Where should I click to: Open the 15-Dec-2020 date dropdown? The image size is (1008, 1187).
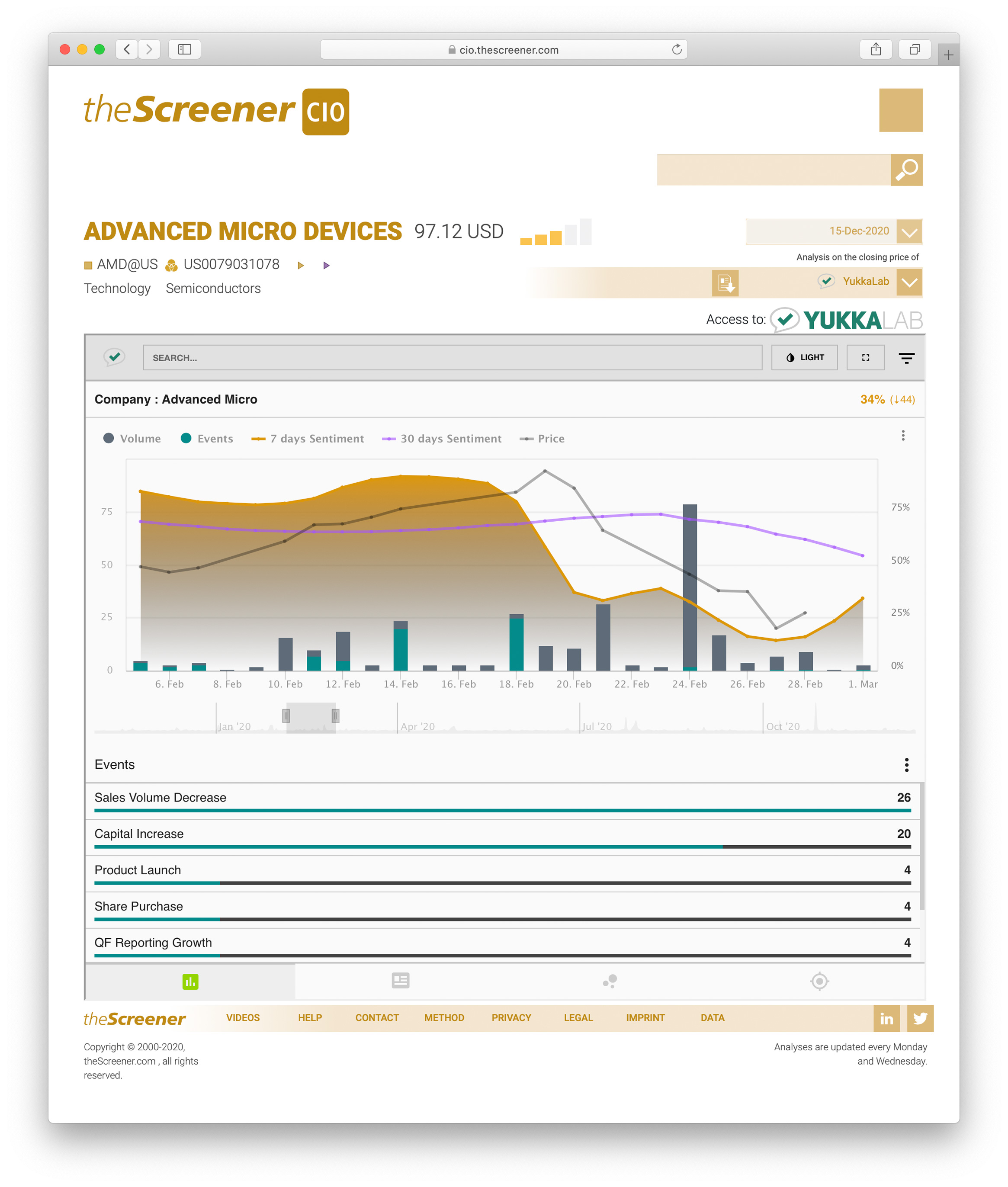click(909, 232)
